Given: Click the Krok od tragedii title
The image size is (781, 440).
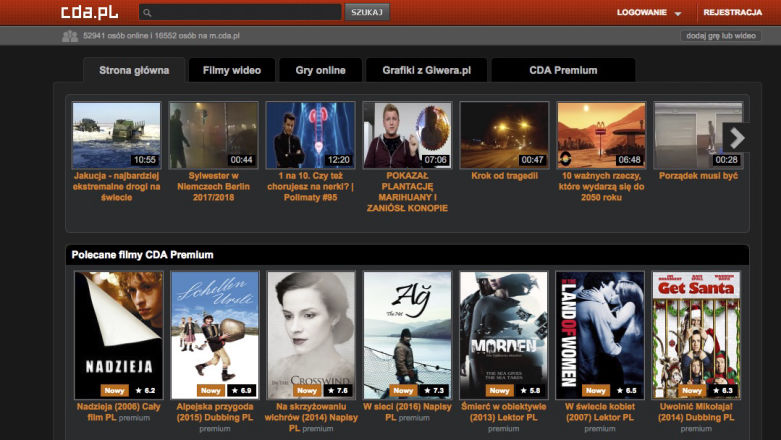Looking at the screenshot, I should point(505,176).
